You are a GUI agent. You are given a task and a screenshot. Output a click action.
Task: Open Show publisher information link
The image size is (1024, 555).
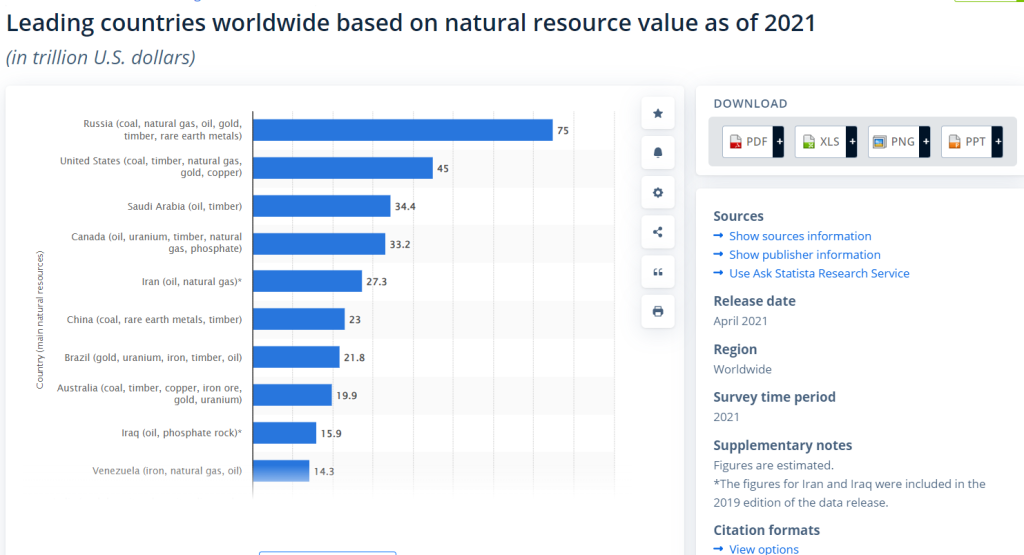[x=804, y=255]
